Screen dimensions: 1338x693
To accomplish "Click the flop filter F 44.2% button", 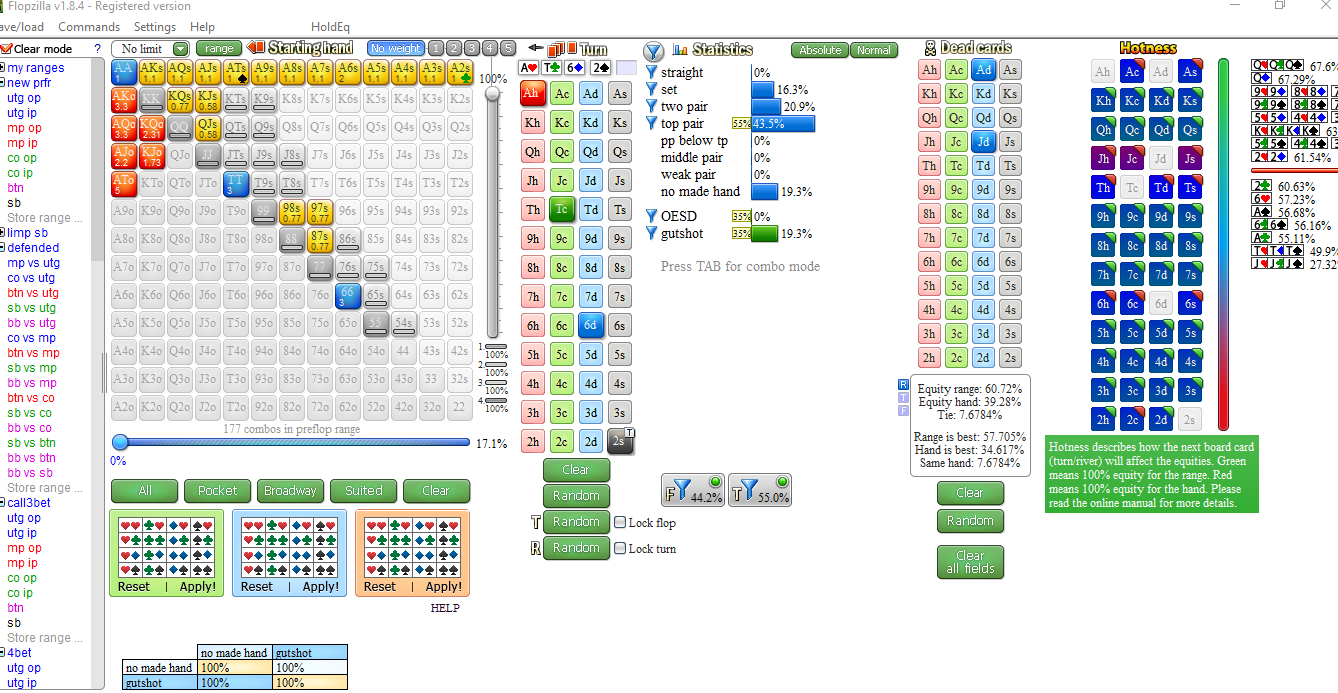I will [693, 490].
